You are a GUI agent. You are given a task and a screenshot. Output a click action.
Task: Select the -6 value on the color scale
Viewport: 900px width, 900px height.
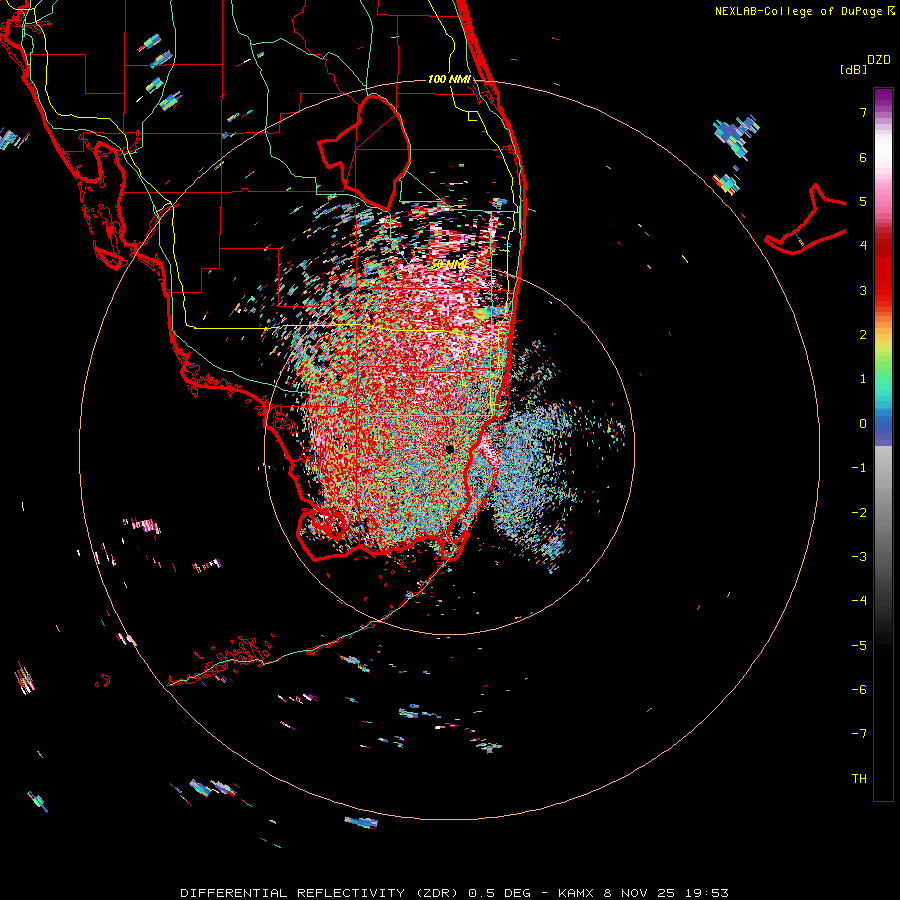[859, 690]
